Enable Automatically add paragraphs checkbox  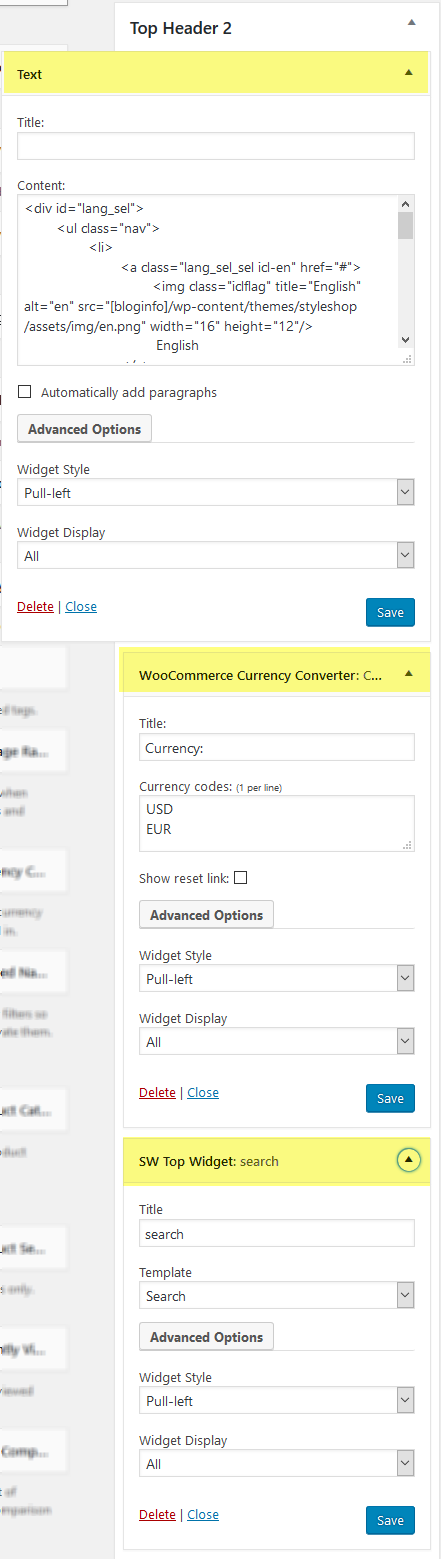(25, 392)
